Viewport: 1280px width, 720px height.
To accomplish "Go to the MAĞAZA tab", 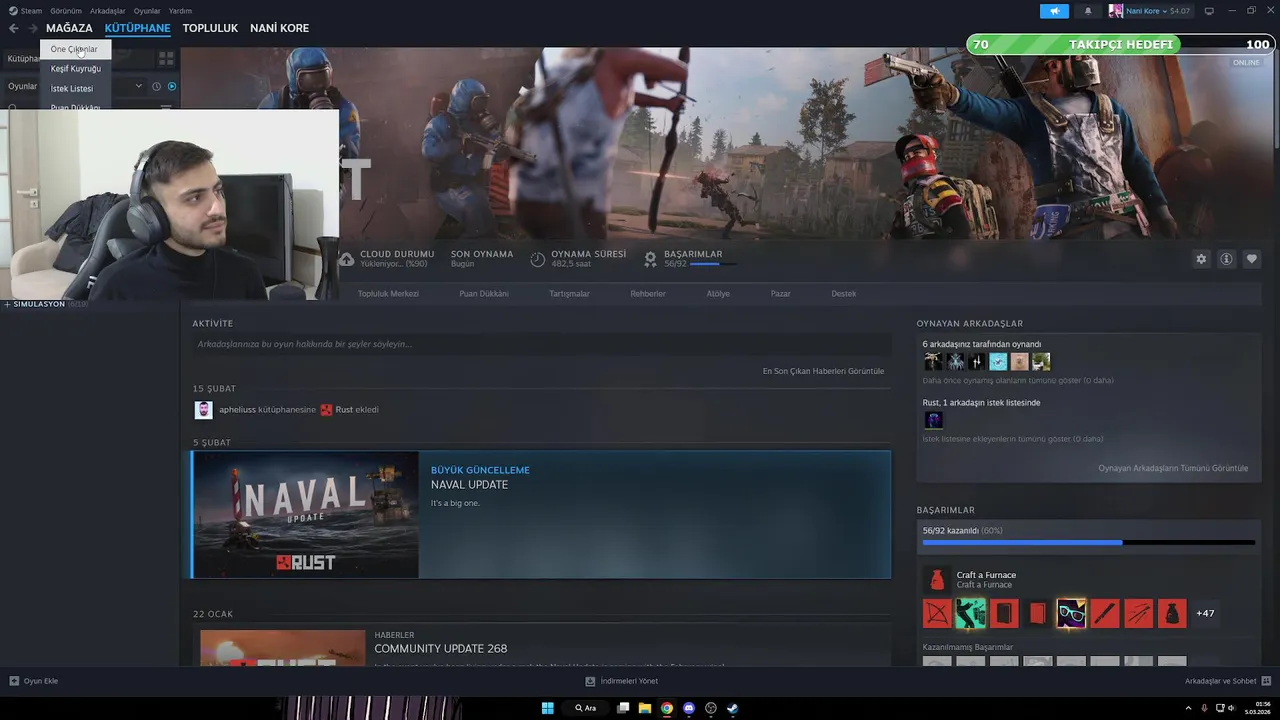I will 69,28.
